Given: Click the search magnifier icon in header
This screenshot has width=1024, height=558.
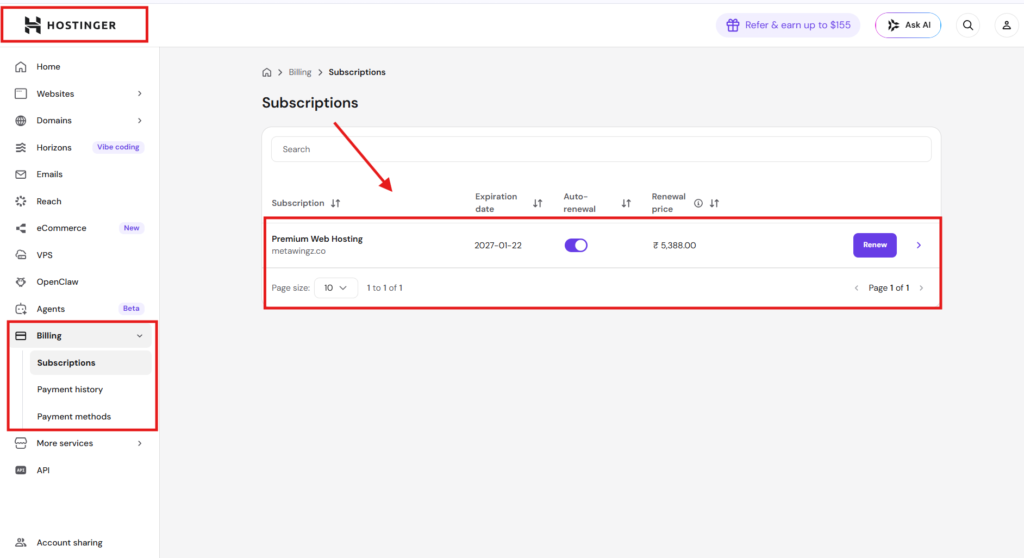Looking at the screenshot, I should [968, 25].
